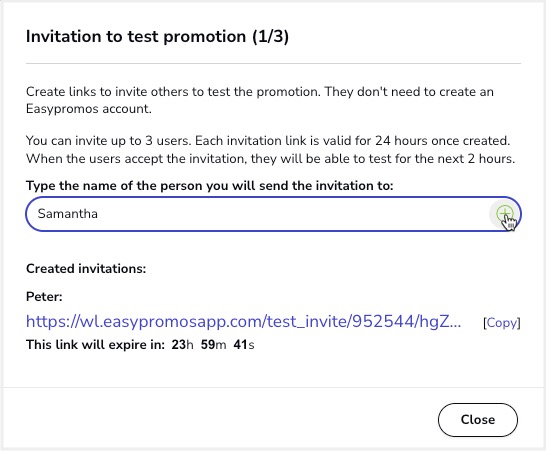Copy Peter's invitation link

point(501,323)
